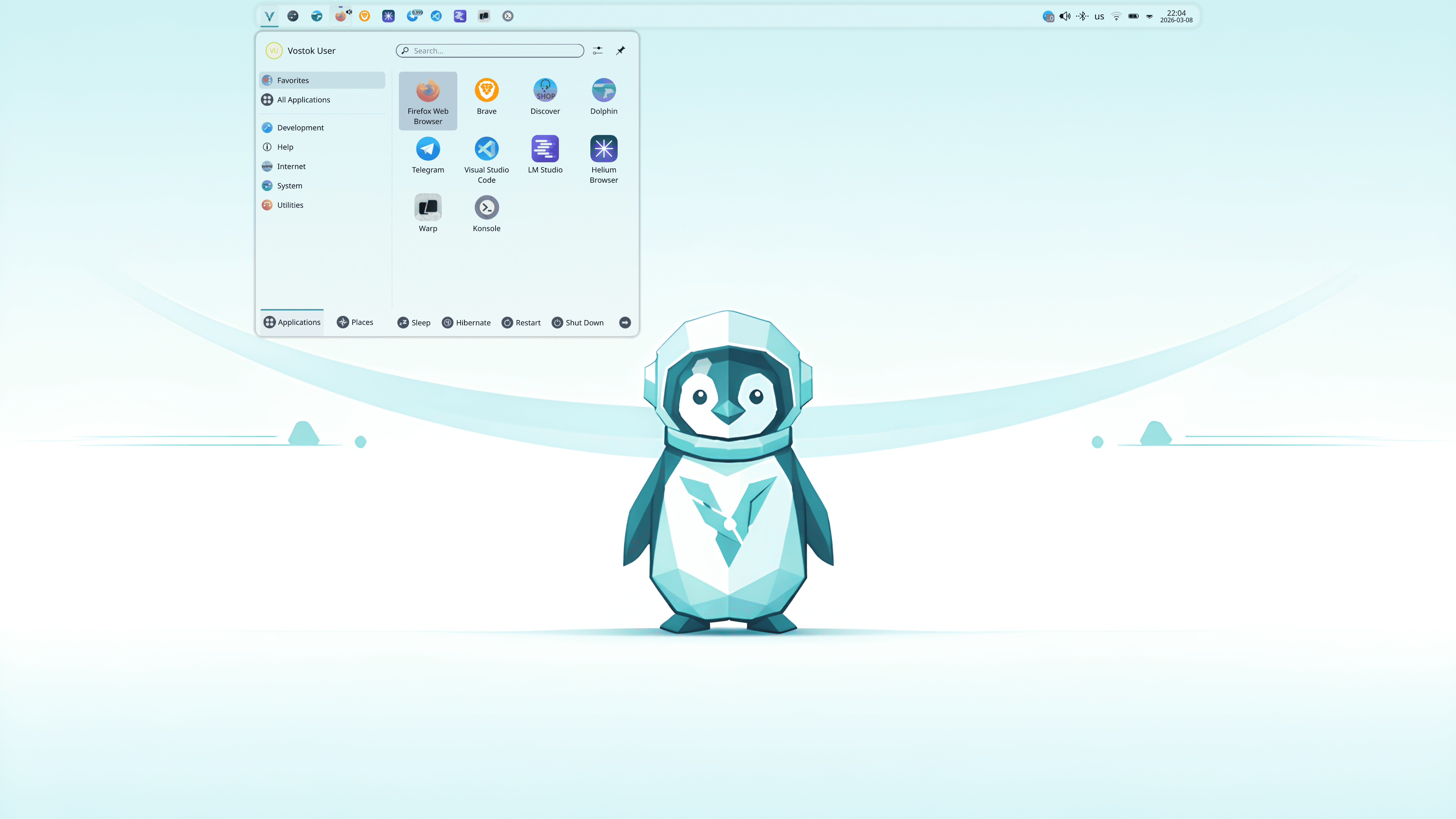Open the Dolphin file manager

point(604,96)
